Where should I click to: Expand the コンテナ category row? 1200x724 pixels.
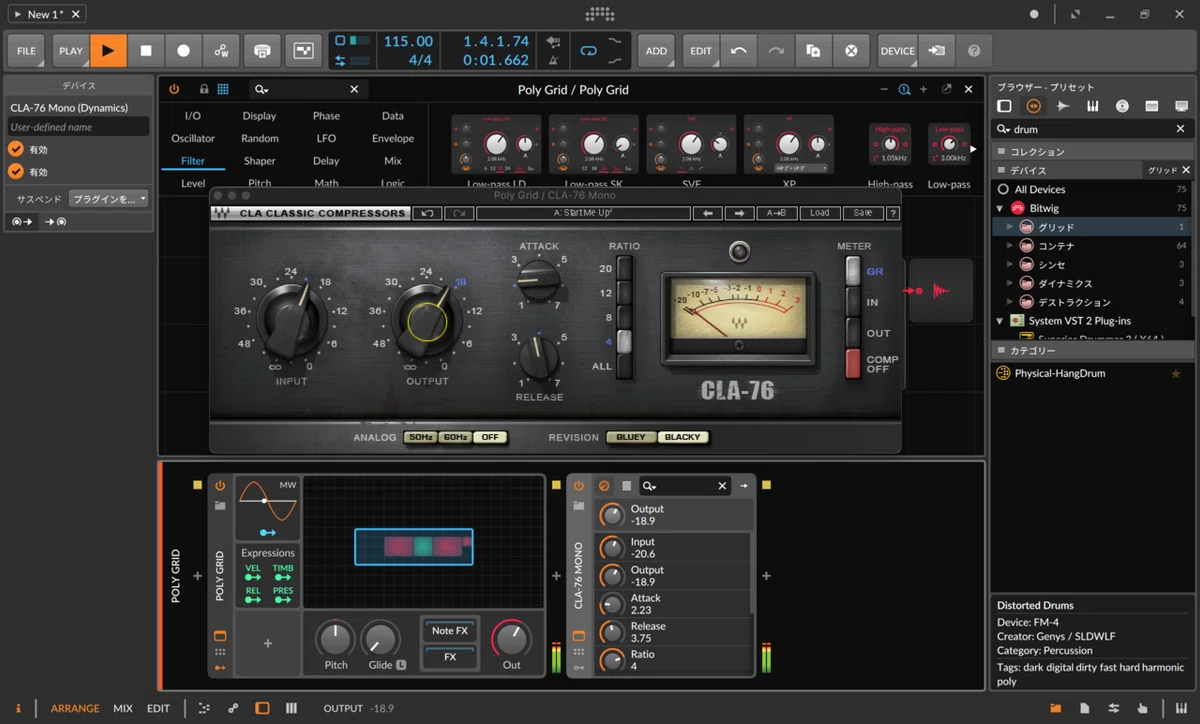tap(1010, 246)
